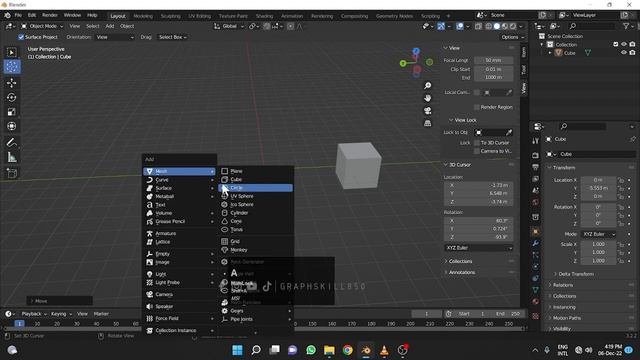Open the Render properties tab icon
The height and width of the screenshot is (360, 640).
[536, 156]
